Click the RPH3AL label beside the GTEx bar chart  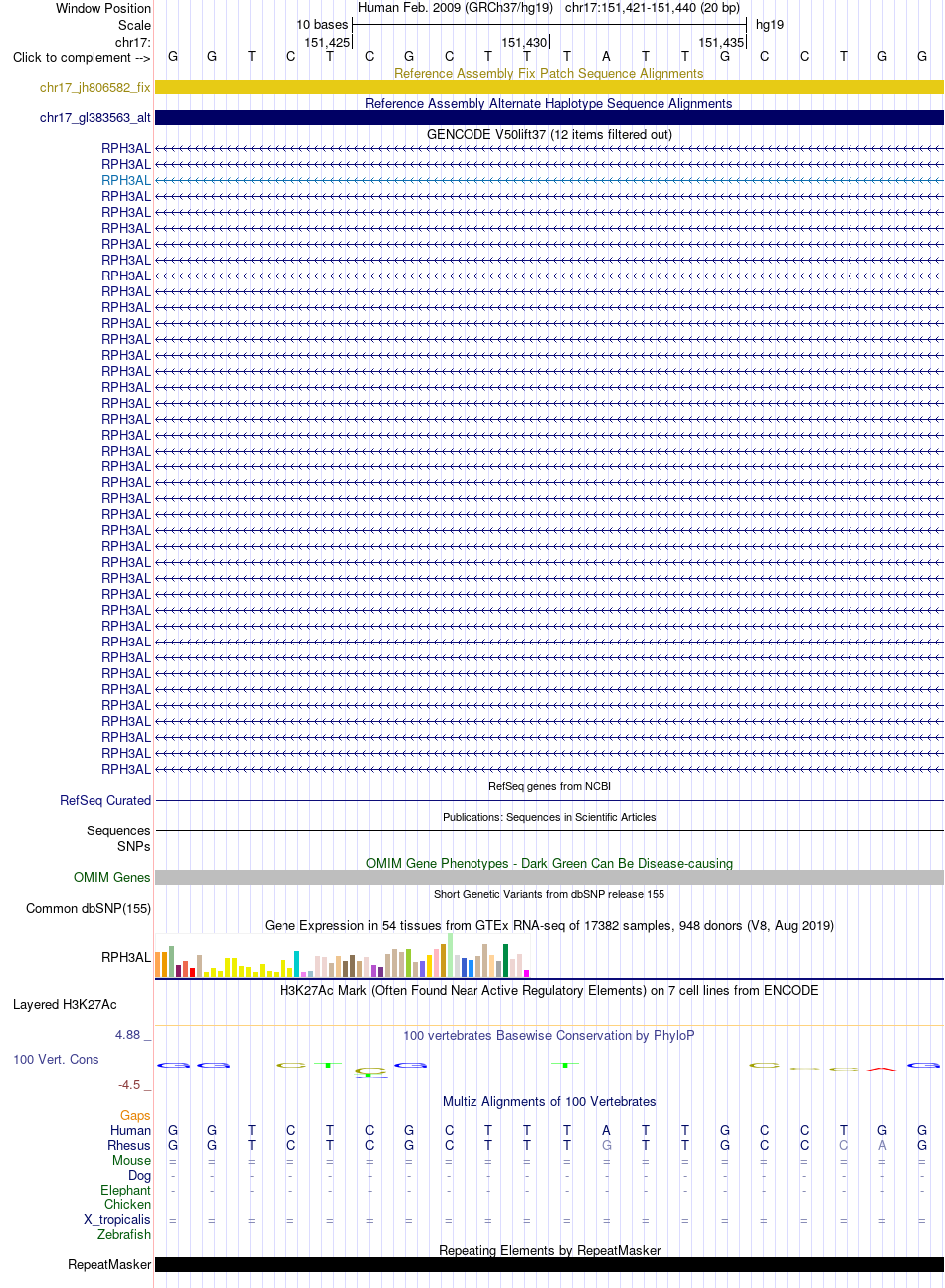click(126, 957)
